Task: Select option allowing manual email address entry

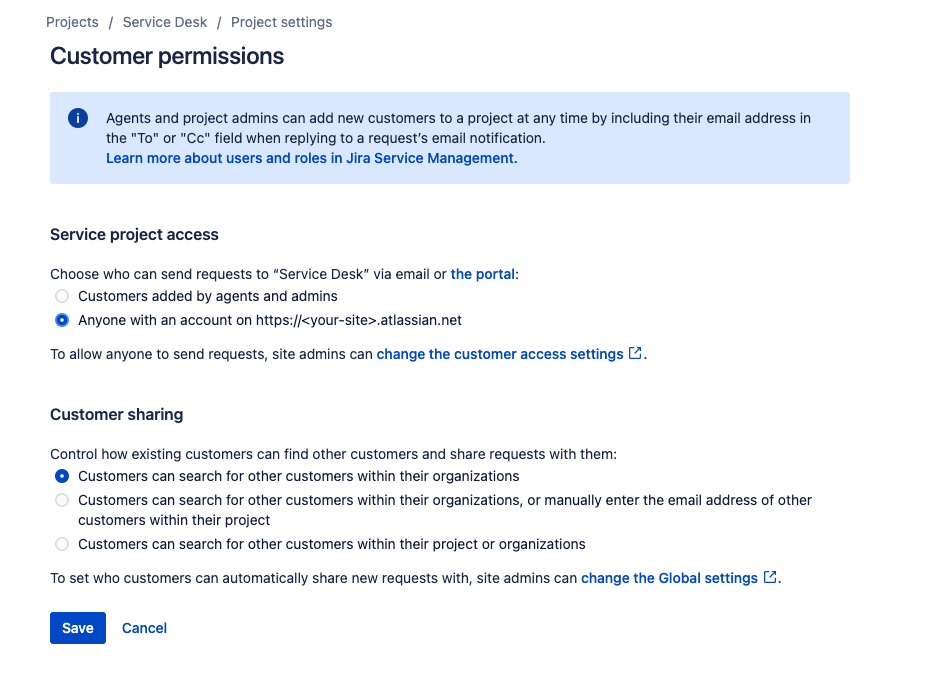Action: pyautogui.click(x=61, y=500)
